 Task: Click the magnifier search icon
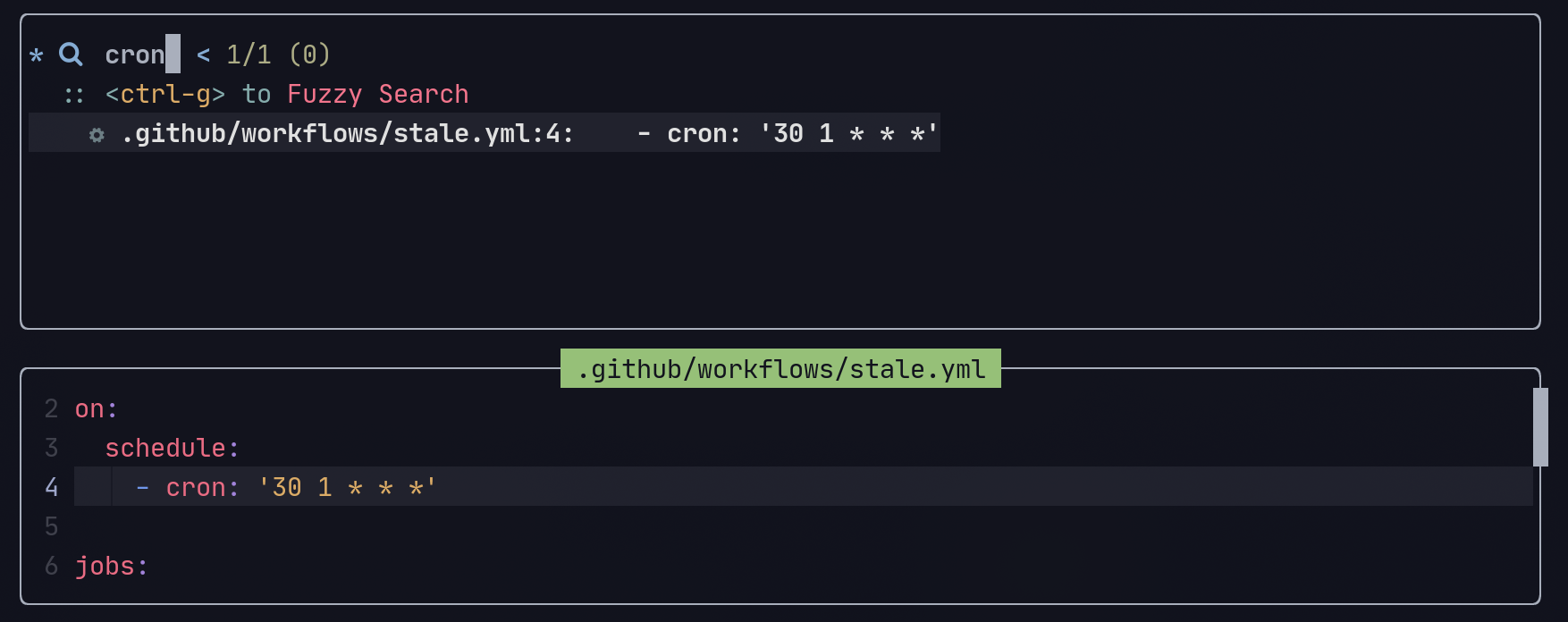(x=71, y=55)
